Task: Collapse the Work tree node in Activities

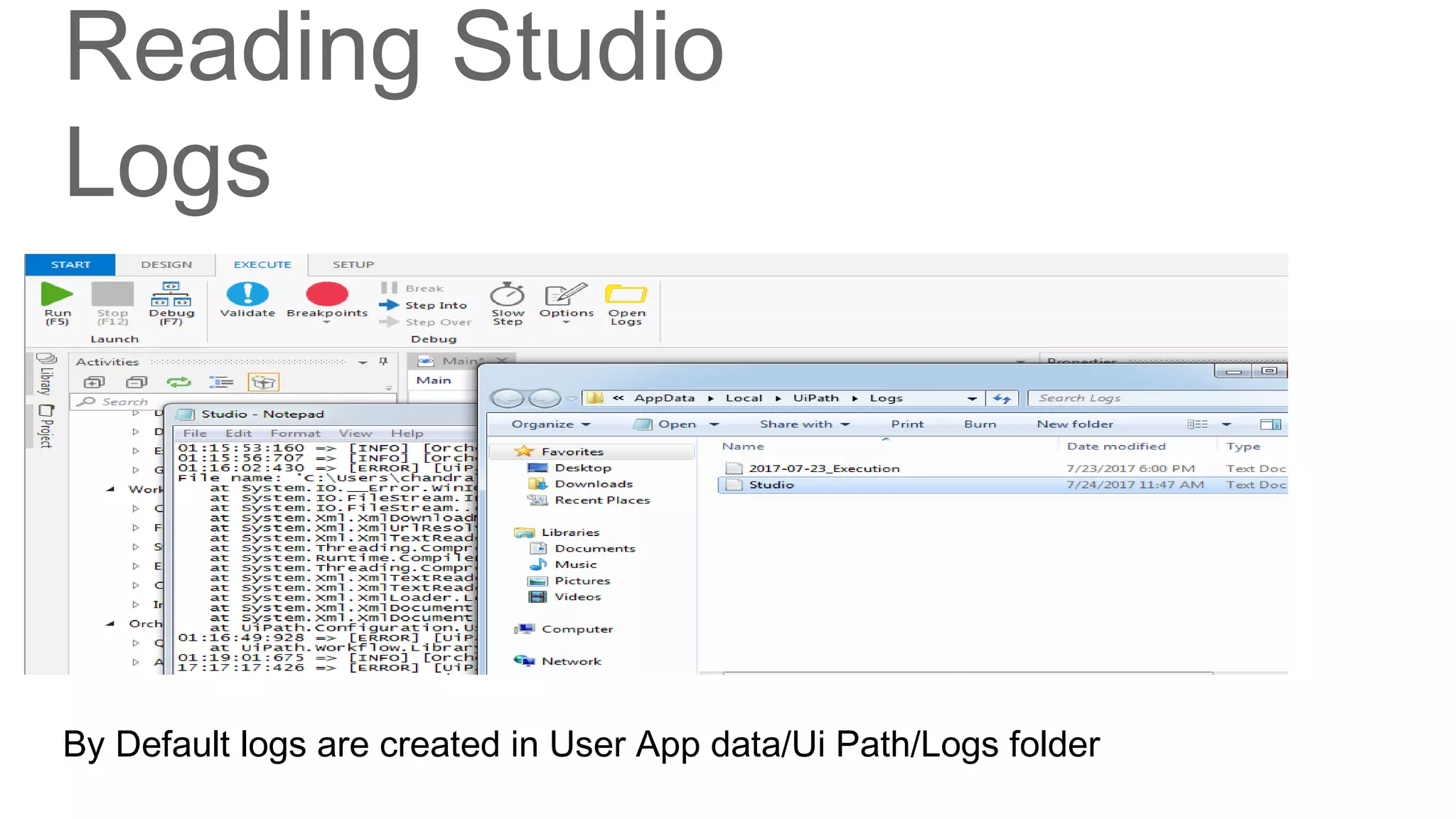Action: click(x=110, y=489)
